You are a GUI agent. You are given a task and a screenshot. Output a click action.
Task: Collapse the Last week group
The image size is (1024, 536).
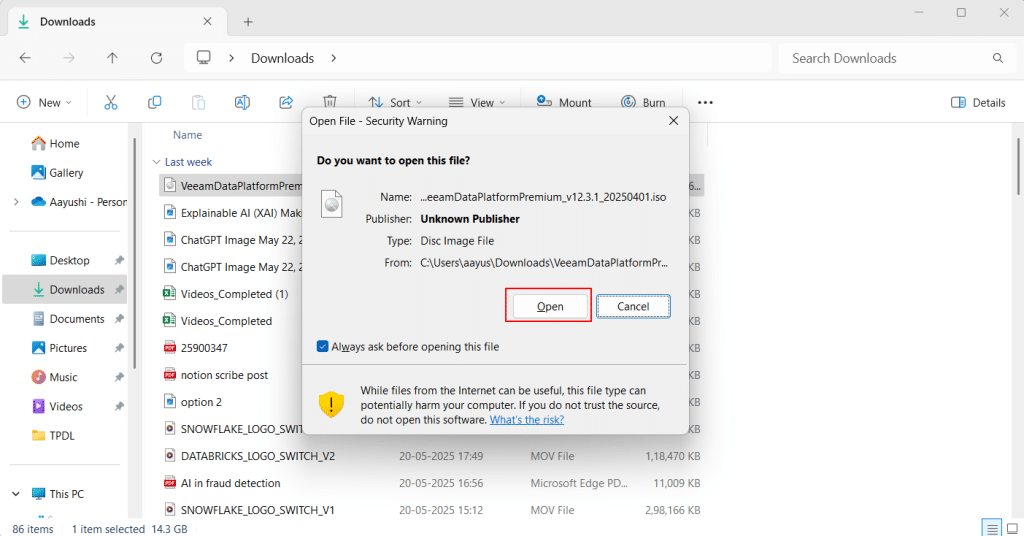point(156,162)
